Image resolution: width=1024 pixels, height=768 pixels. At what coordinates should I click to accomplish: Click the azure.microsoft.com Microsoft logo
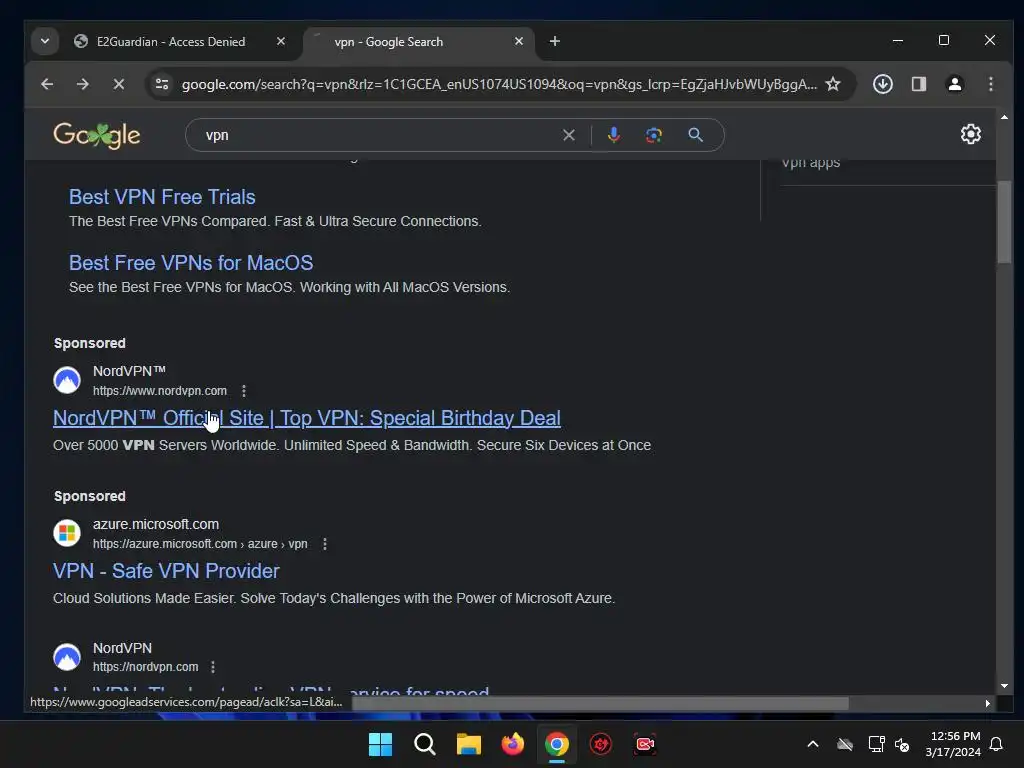point(67,533)
